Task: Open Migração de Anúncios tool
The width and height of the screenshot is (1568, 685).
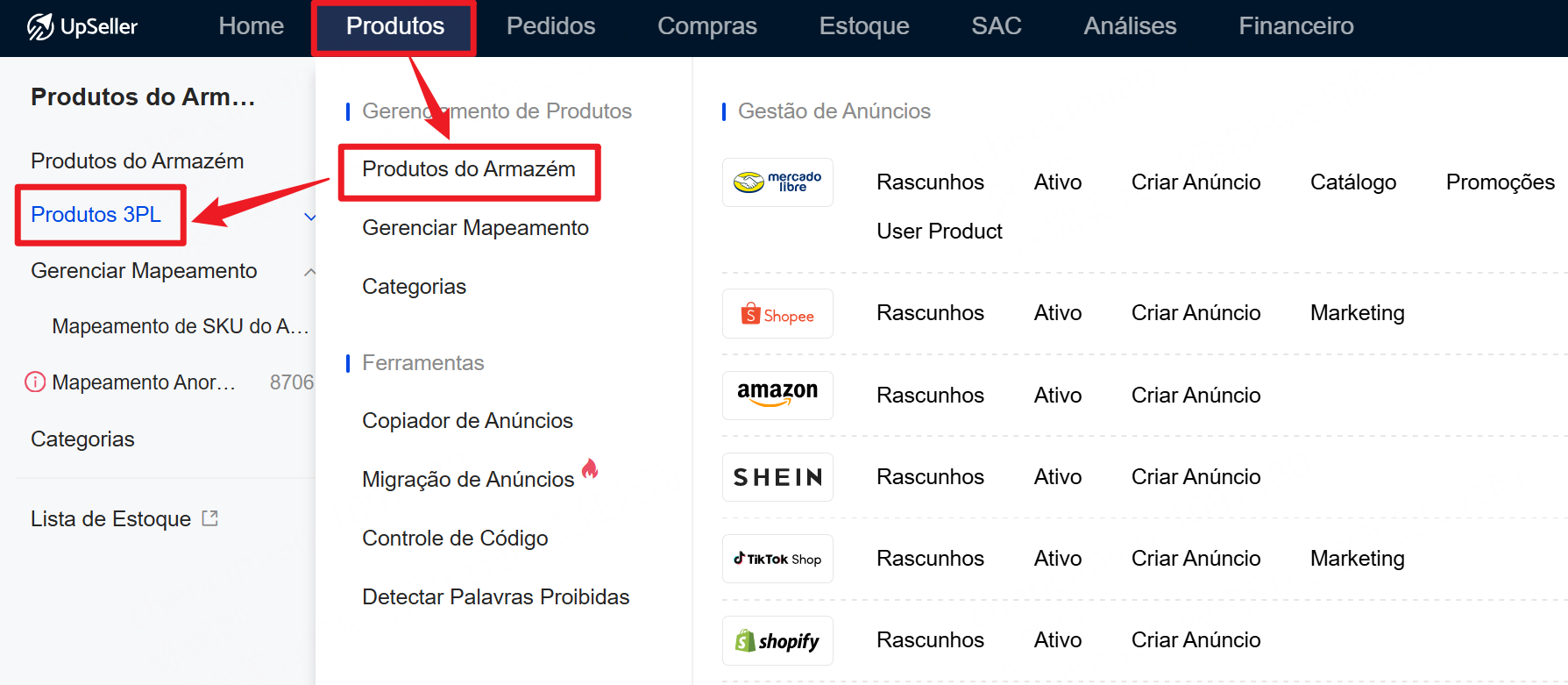Action: click(x=468, y=480)
